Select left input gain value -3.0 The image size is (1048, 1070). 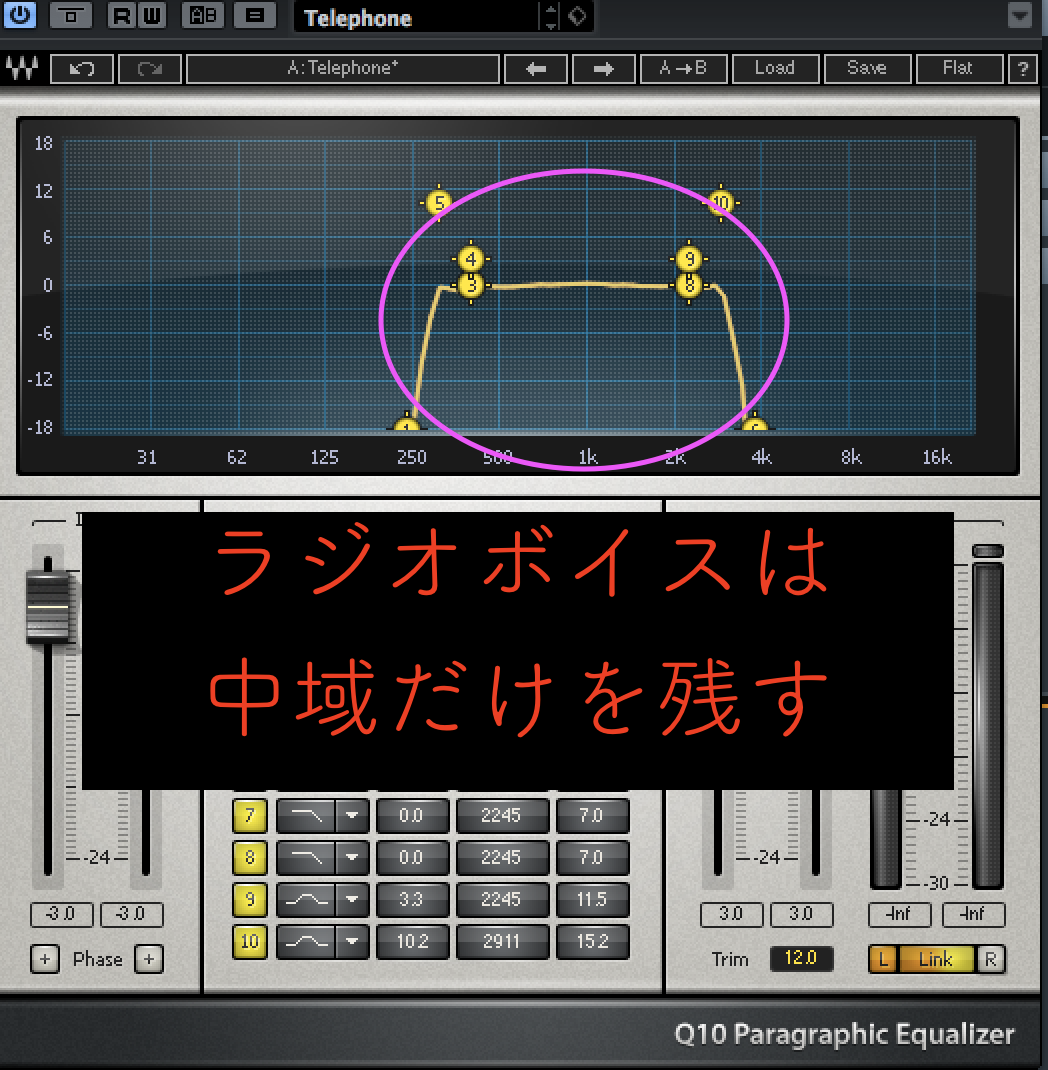click(x=61, y=914)
